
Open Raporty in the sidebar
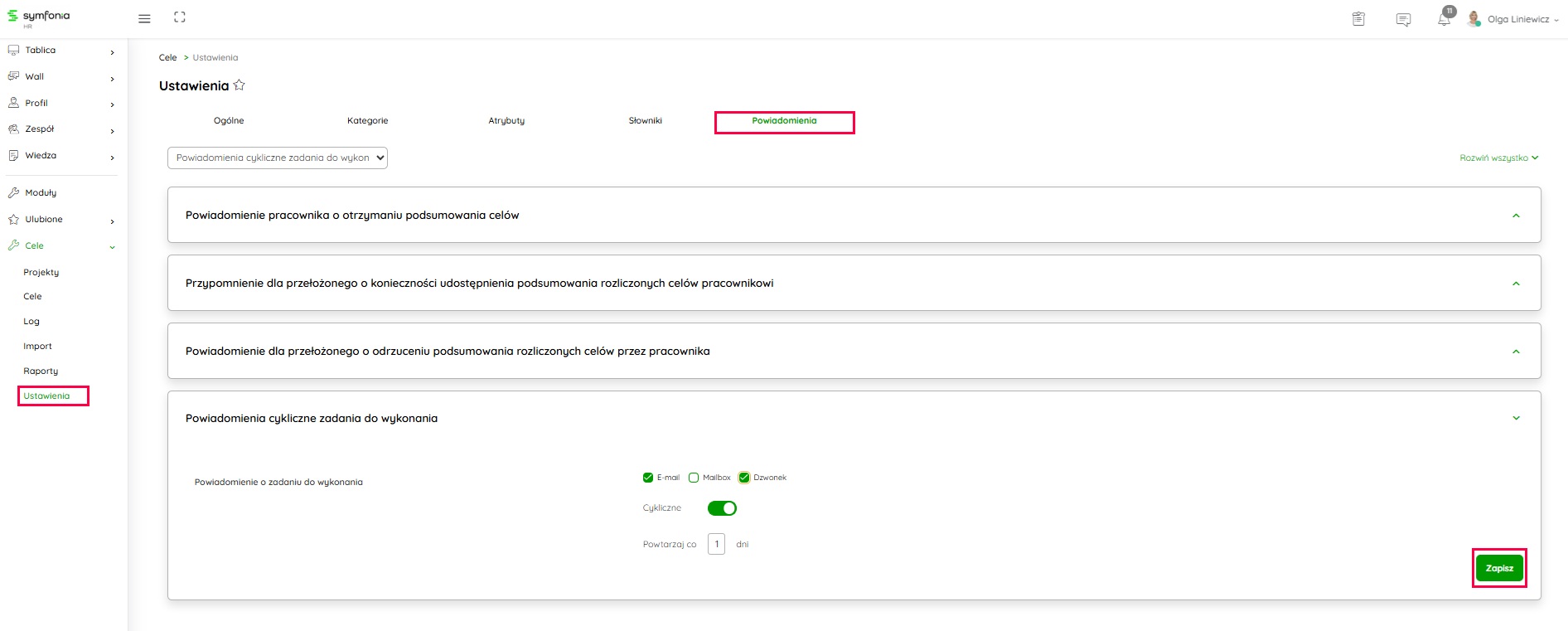click(x=41, y=371)
